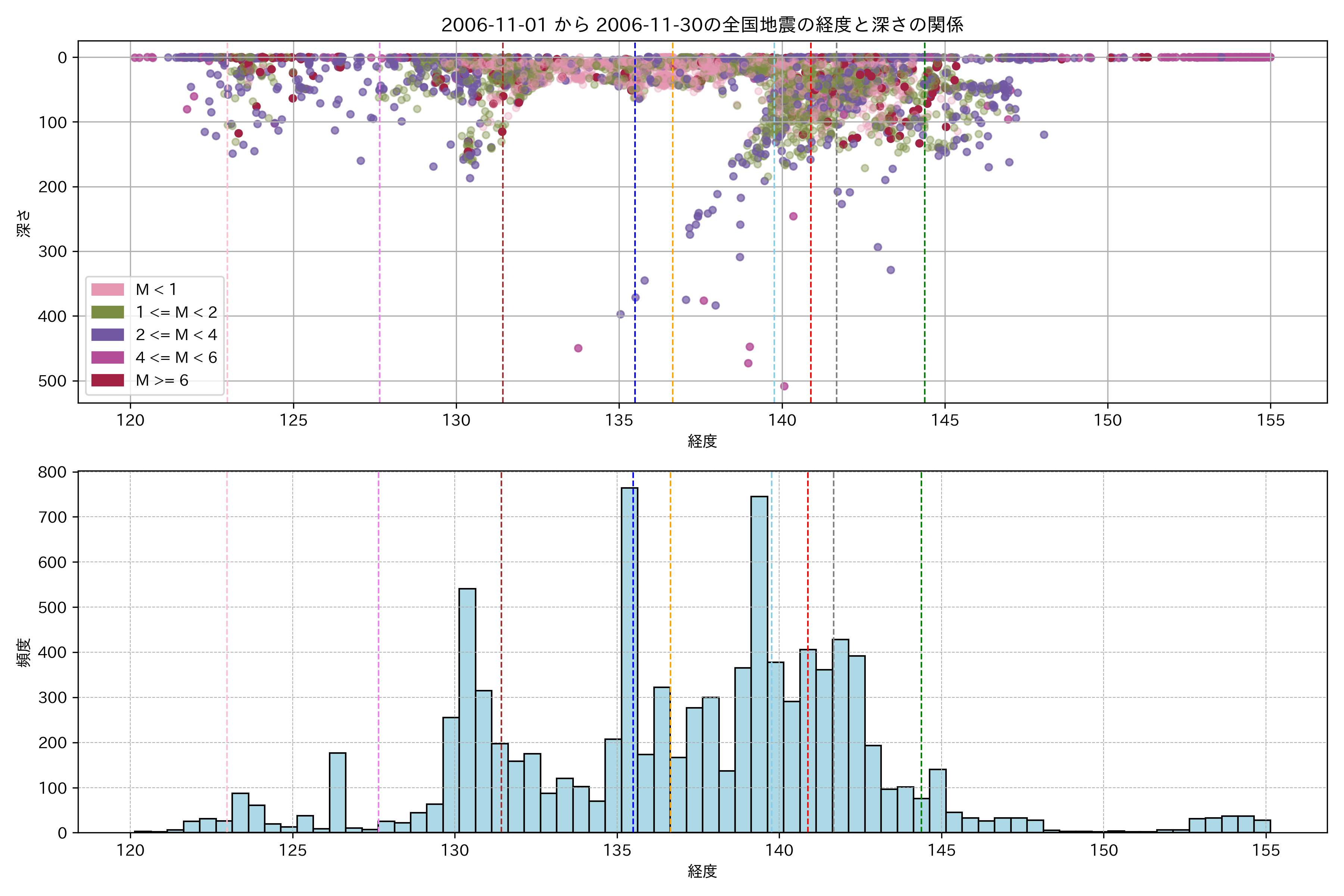Screen dimensions: 1344x896
Task: Click the 頻度 y-axis label
Action: (24, 653)
